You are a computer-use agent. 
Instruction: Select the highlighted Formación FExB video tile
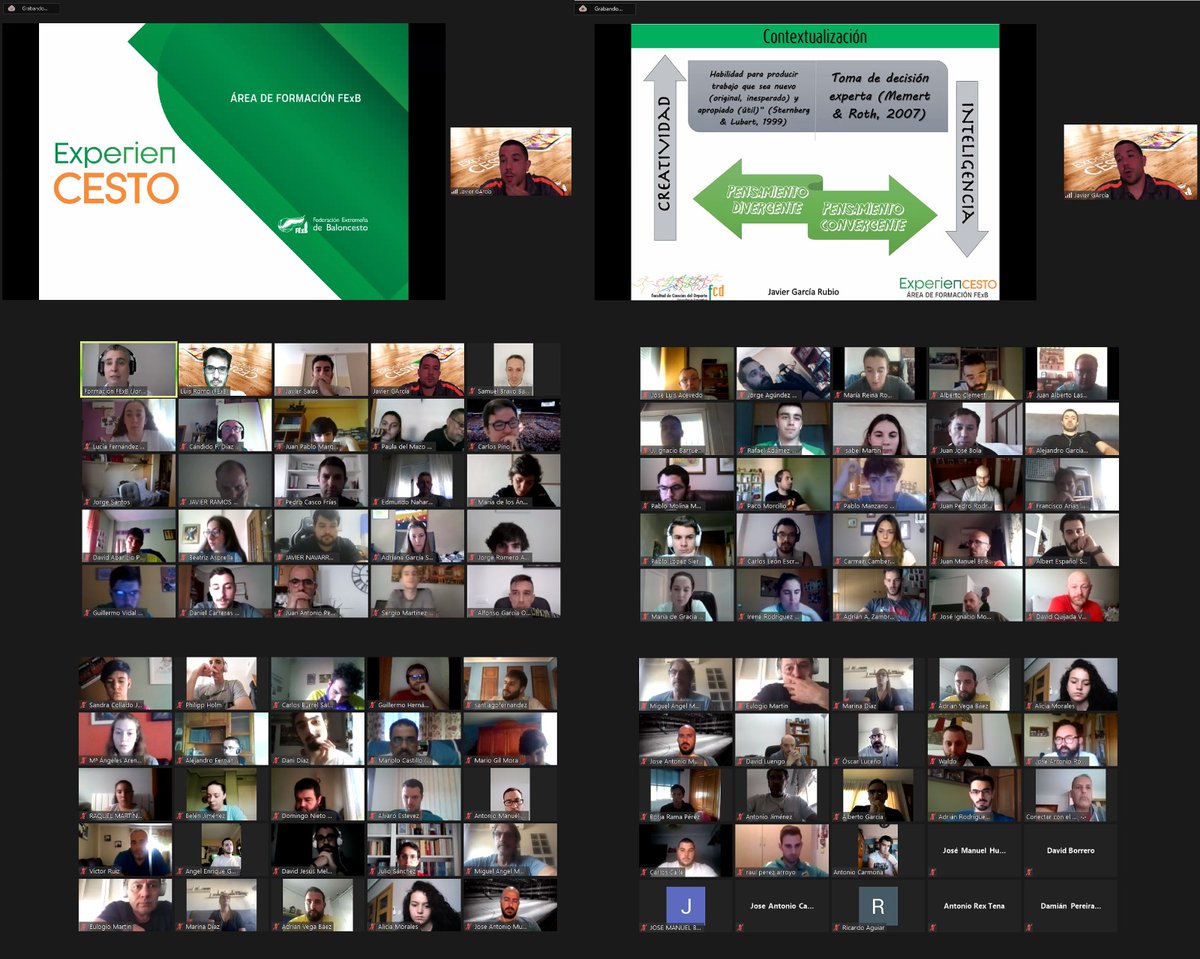(x=129, y=369)
